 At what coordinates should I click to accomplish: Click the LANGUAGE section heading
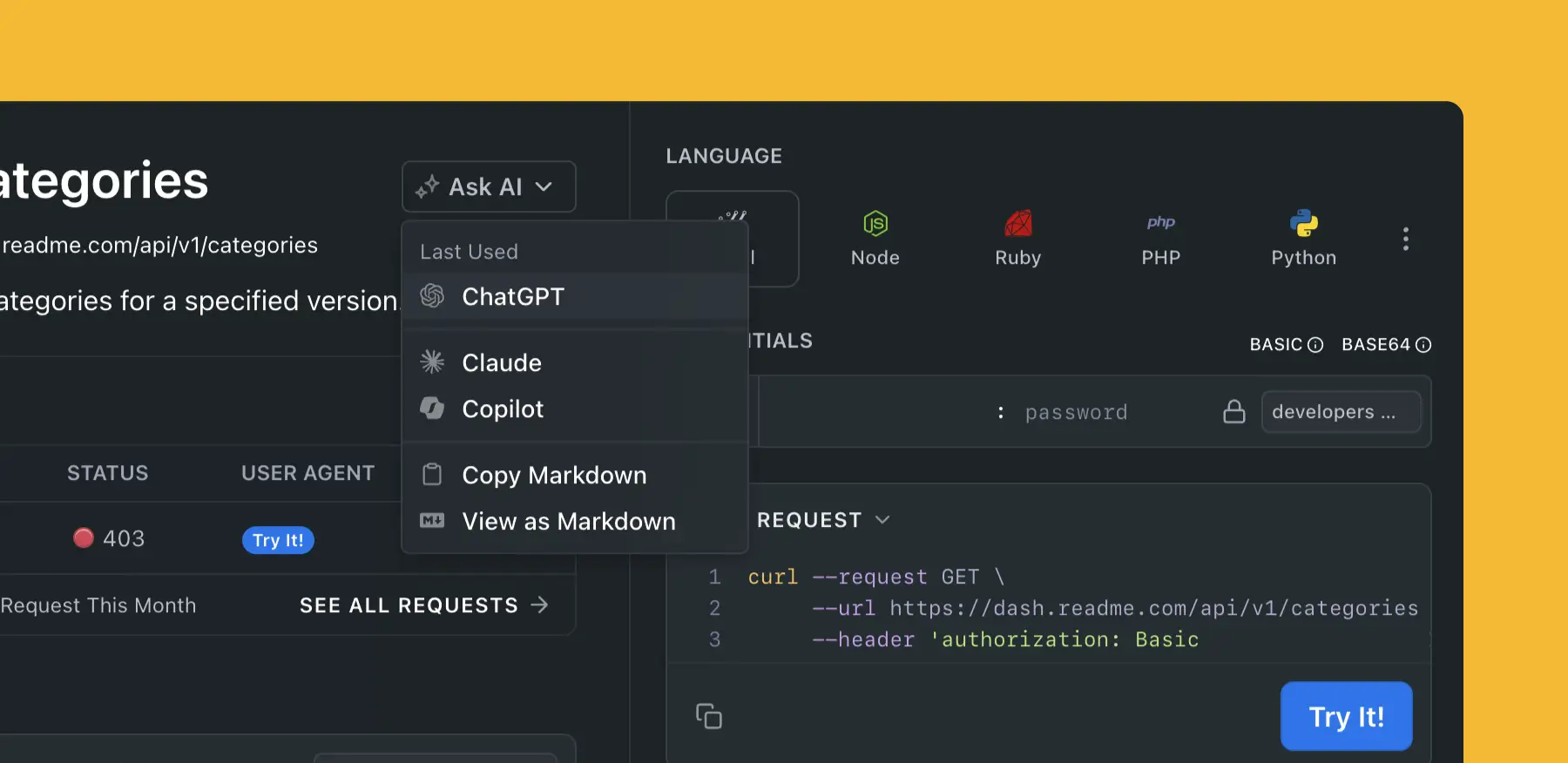(x=724, y=156)
